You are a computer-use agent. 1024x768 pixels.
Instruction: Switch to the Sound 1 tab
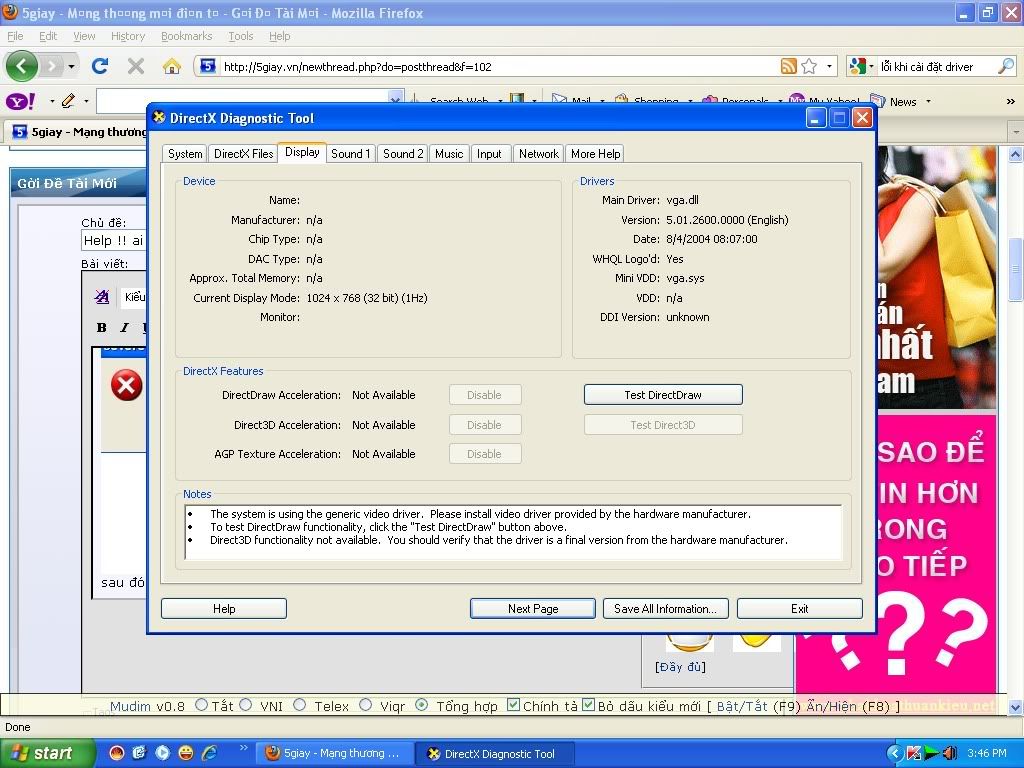[x=350, y=153]
